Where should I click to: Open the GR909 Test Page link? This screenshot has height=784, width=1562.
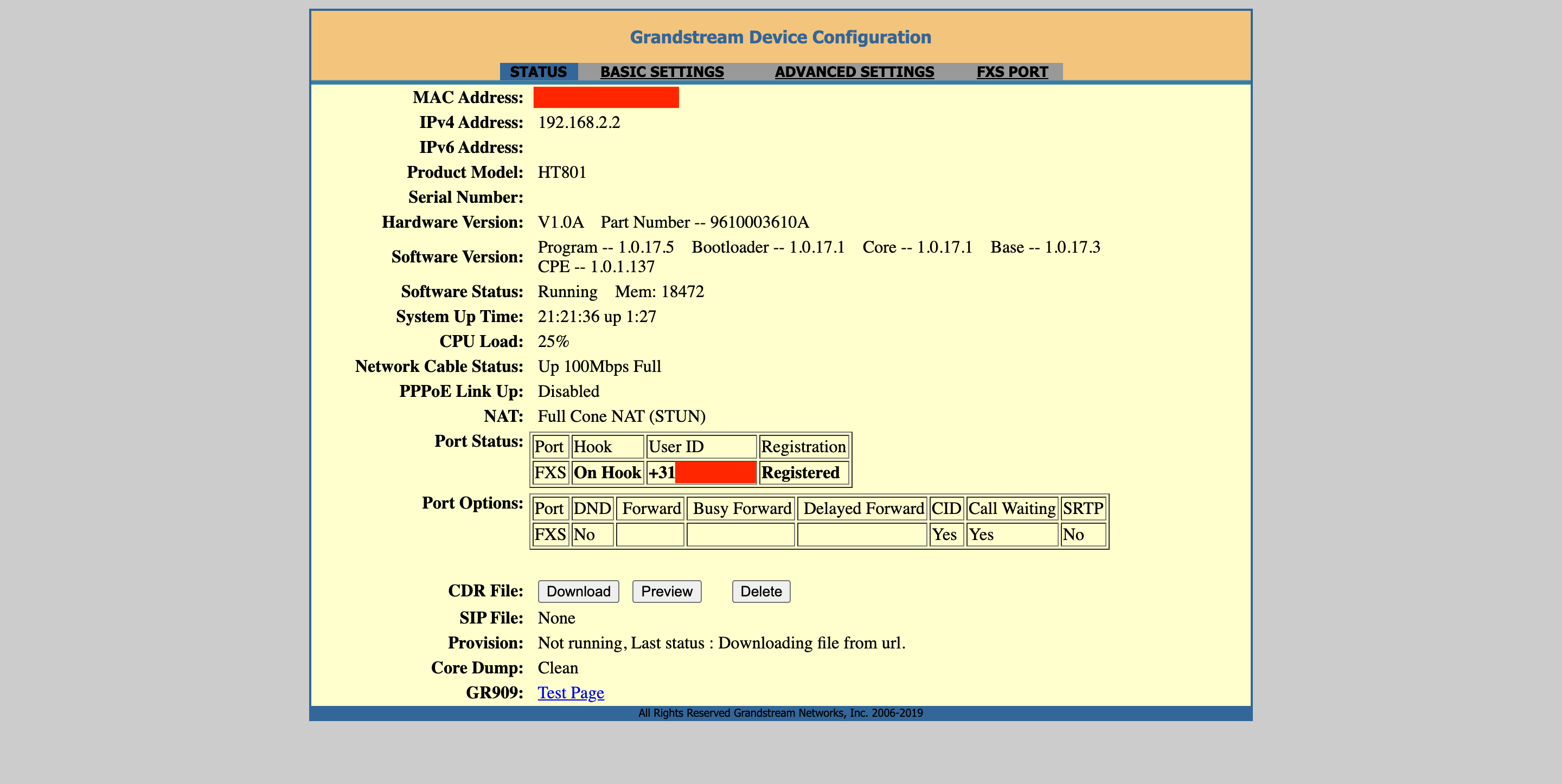[570, 692]
